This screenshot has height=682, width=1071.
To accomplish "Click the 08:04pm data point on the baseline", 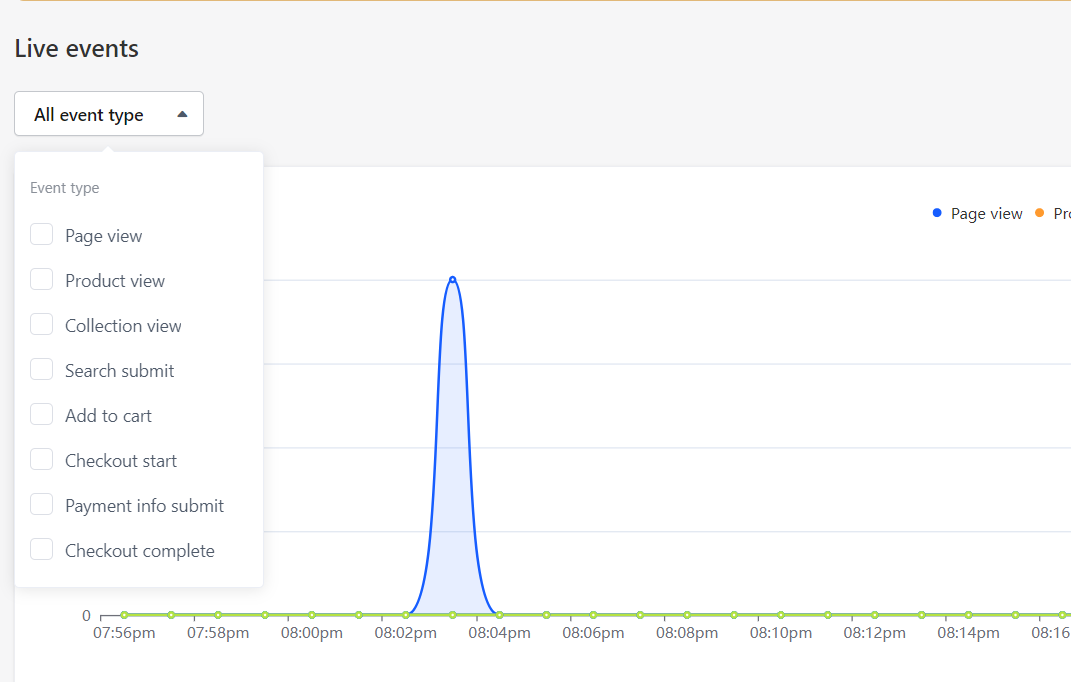I will click(499, 615).
